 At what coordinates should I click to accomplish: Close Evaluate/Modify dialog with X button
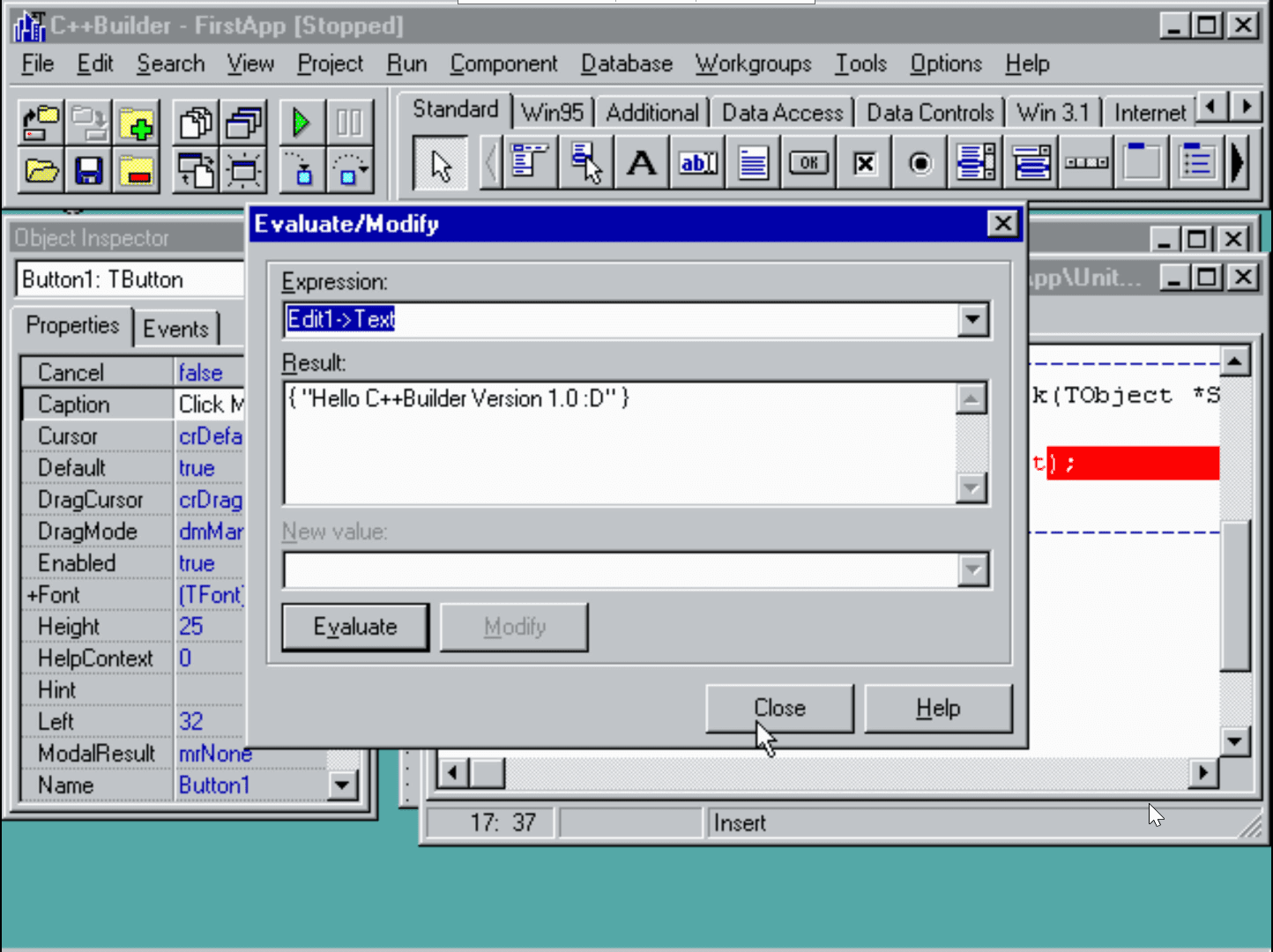click(x=1002, y=224)
